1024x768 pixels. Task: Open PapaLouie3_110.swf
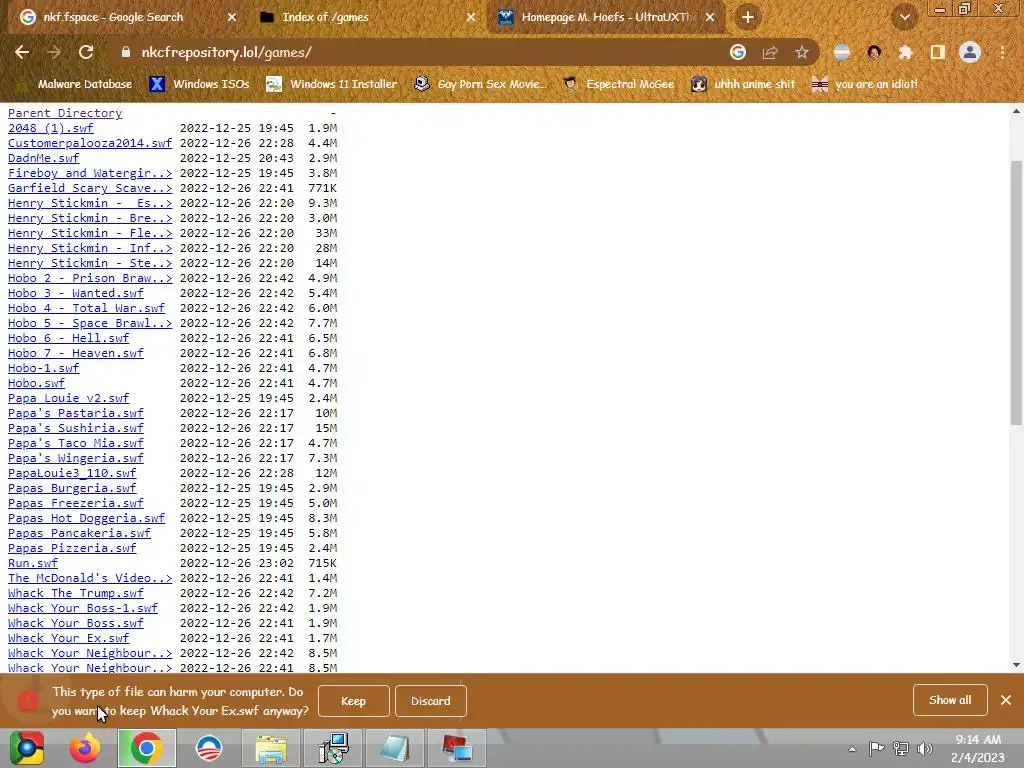72,473
